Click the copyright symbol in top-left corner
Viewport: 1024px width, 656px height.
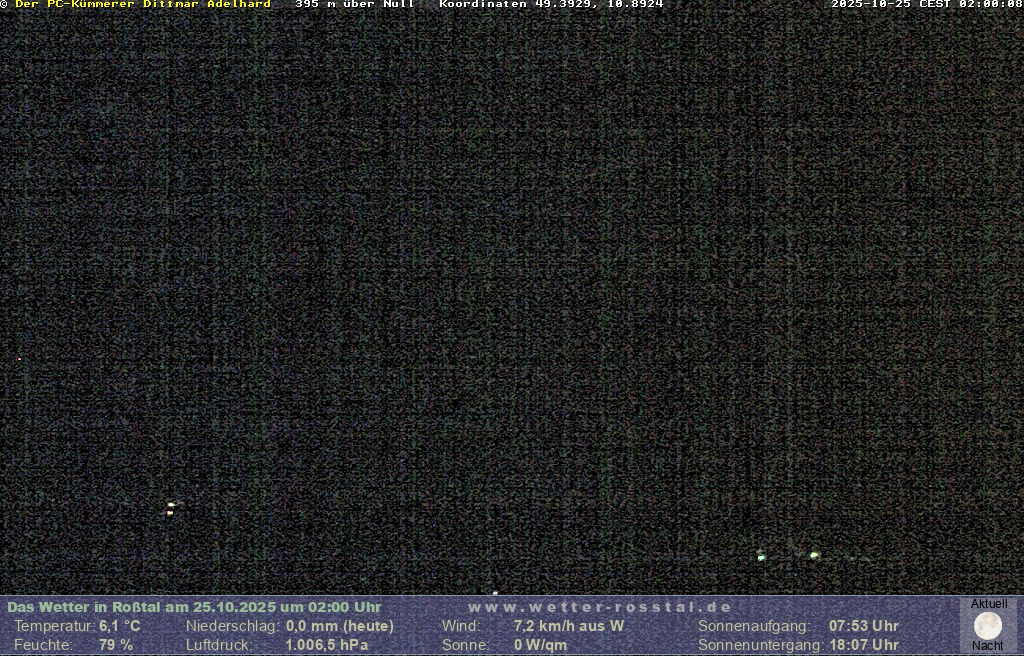(5, 5)
